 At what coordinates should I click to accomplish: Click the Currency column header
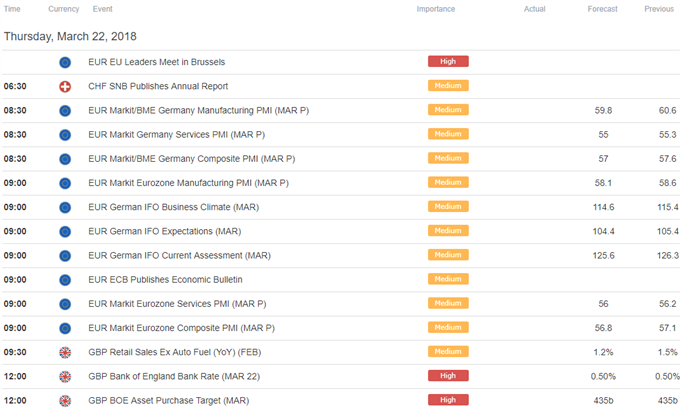(x=64, y=9)
